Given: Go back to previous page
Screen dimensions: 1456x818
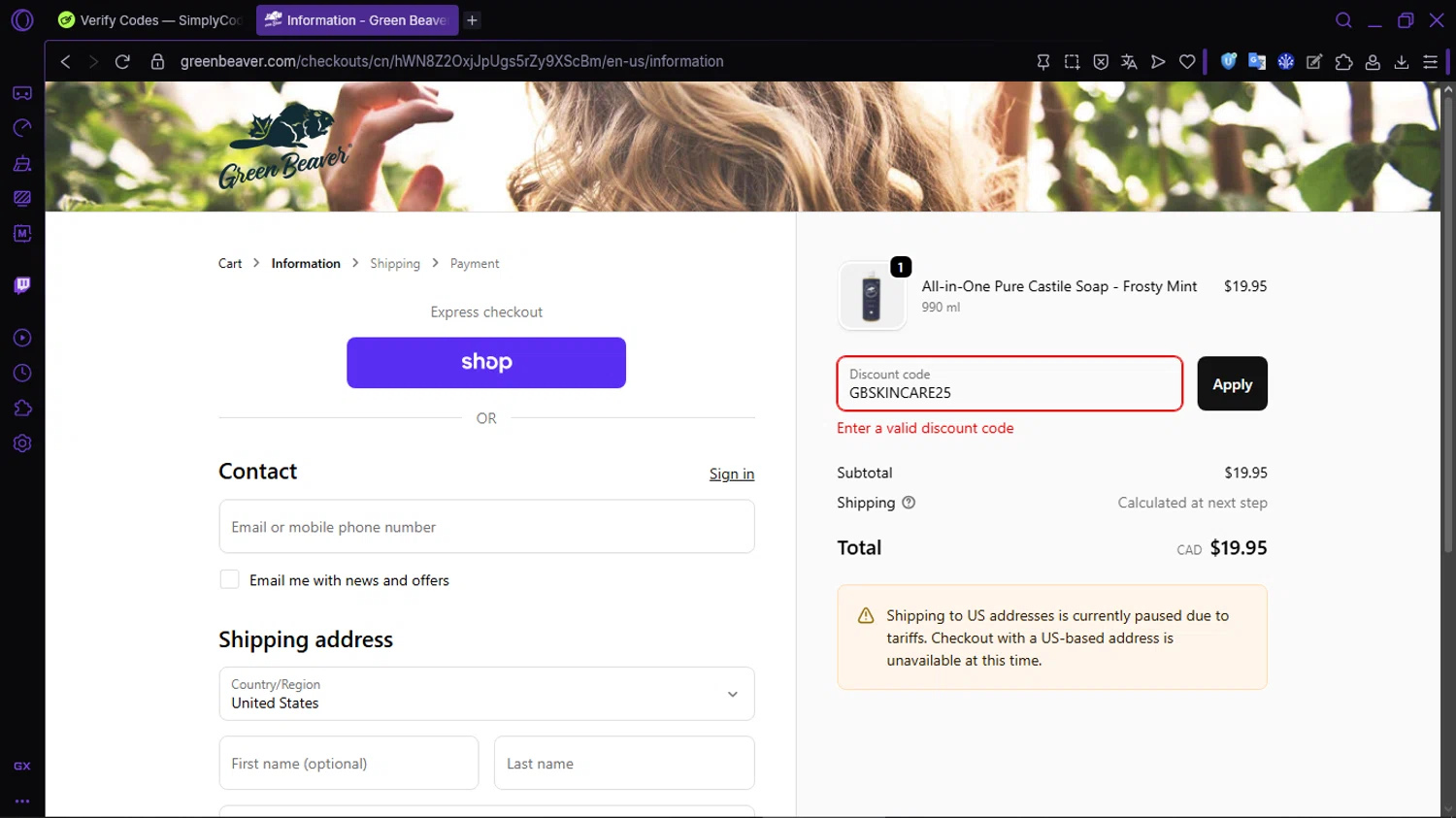Looking at the screenshot, I should [x=66, y=61].
